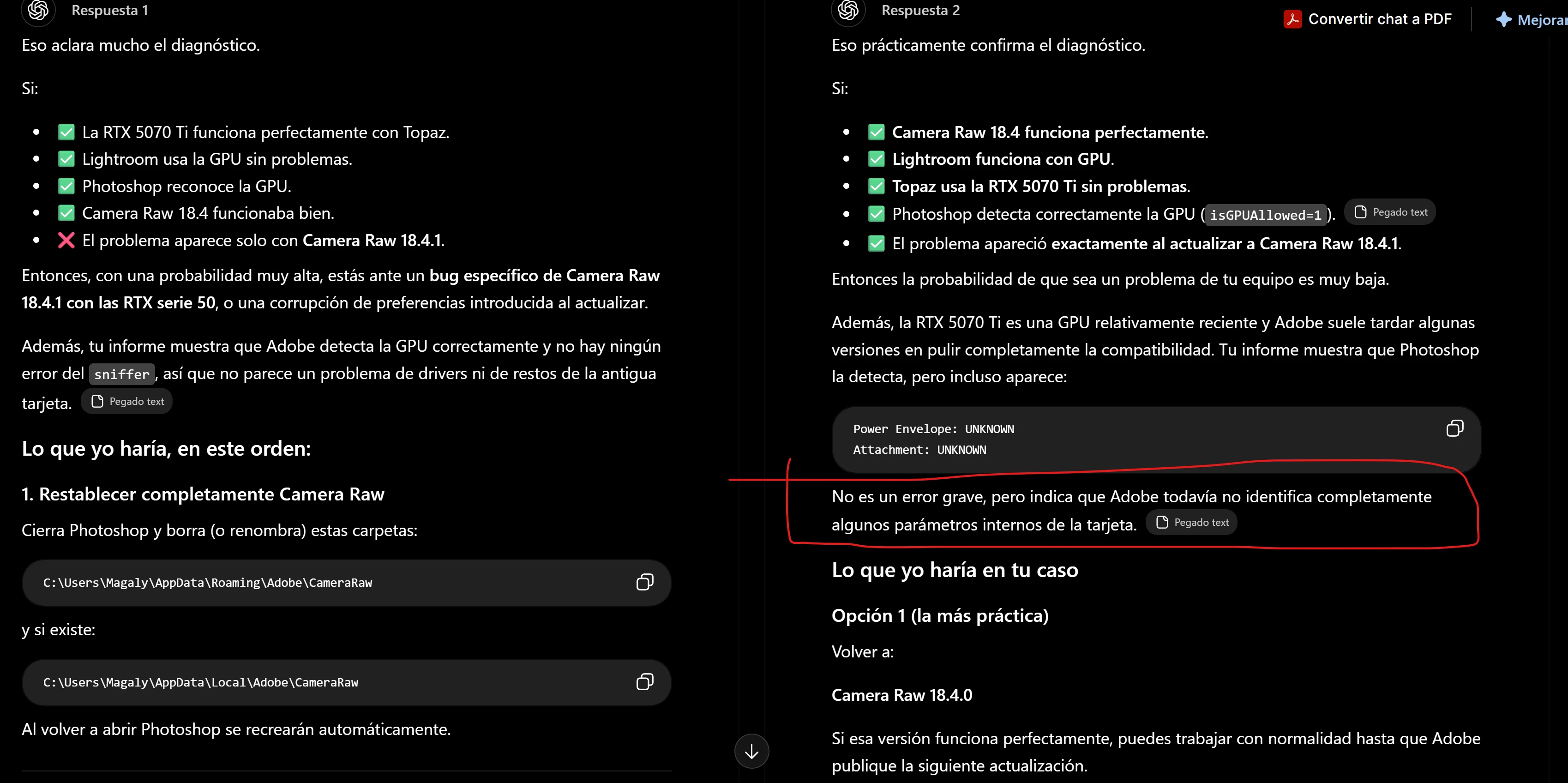Click the PDF icon in top bar
This screenshot has width=1568, height=783.
click(1292, 19)
